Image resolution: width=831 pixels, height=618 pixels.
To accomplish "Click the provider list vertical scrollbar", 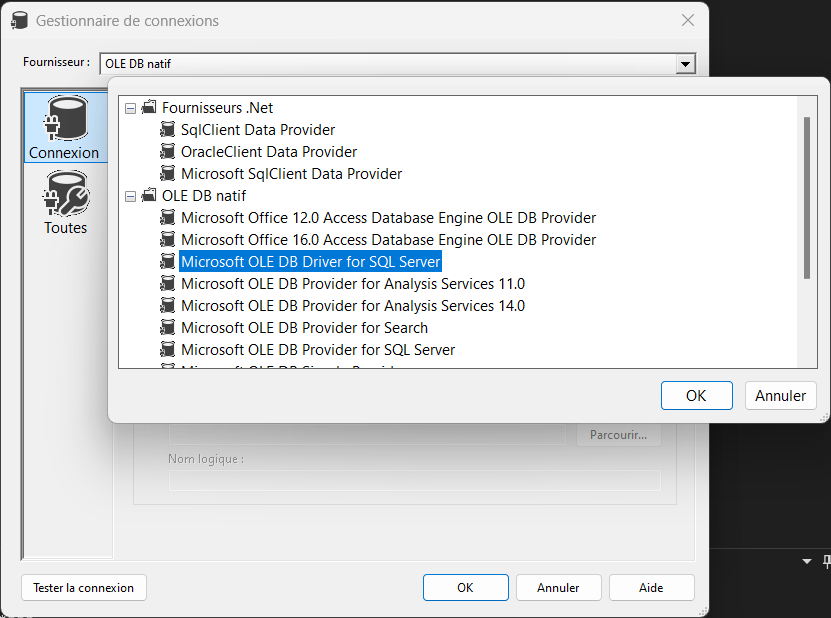I will (807, 198).
